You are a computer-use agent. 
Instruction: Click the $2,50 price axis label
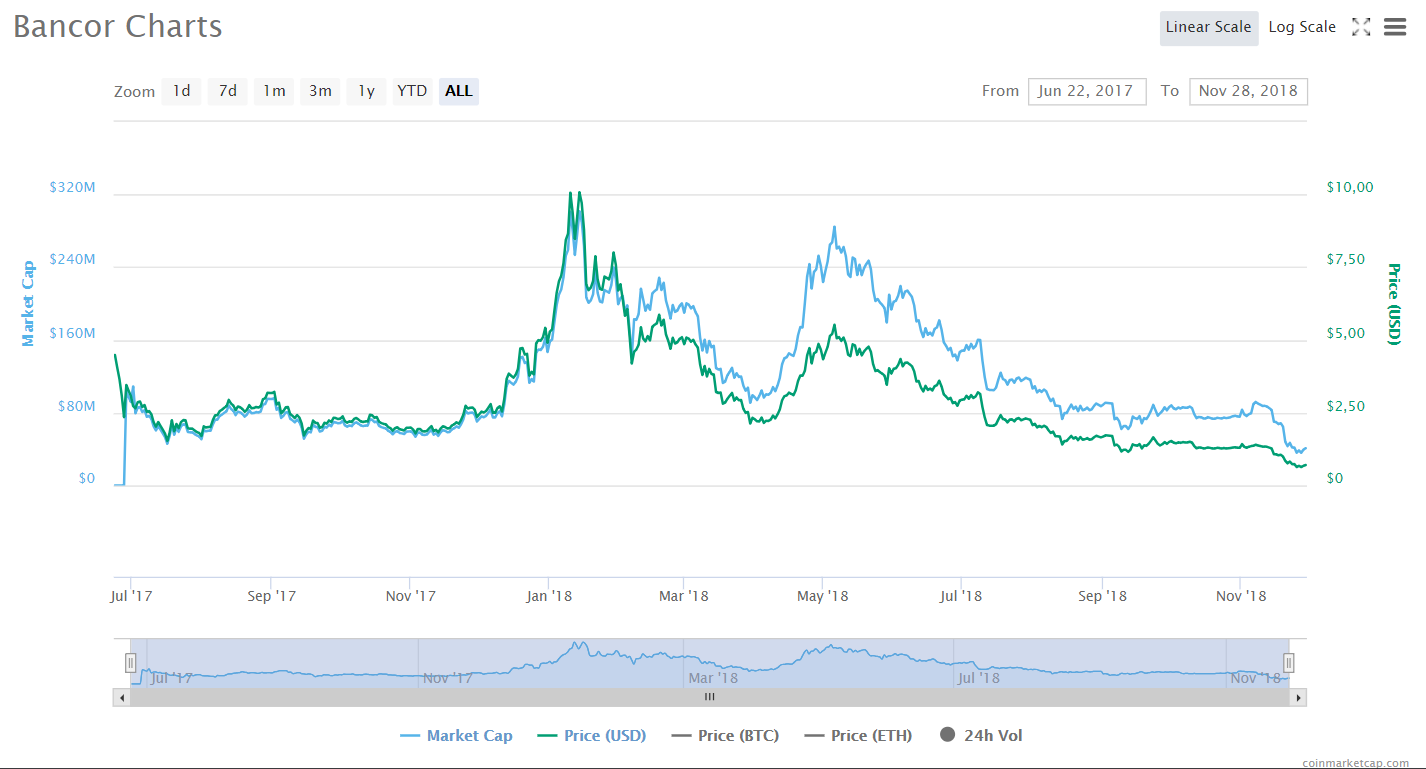click(x=1346, y=407)
